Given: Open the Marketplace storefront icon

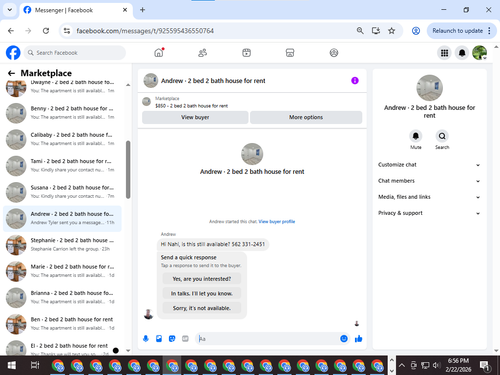Looking at the screenshot, I should point(290,53).
